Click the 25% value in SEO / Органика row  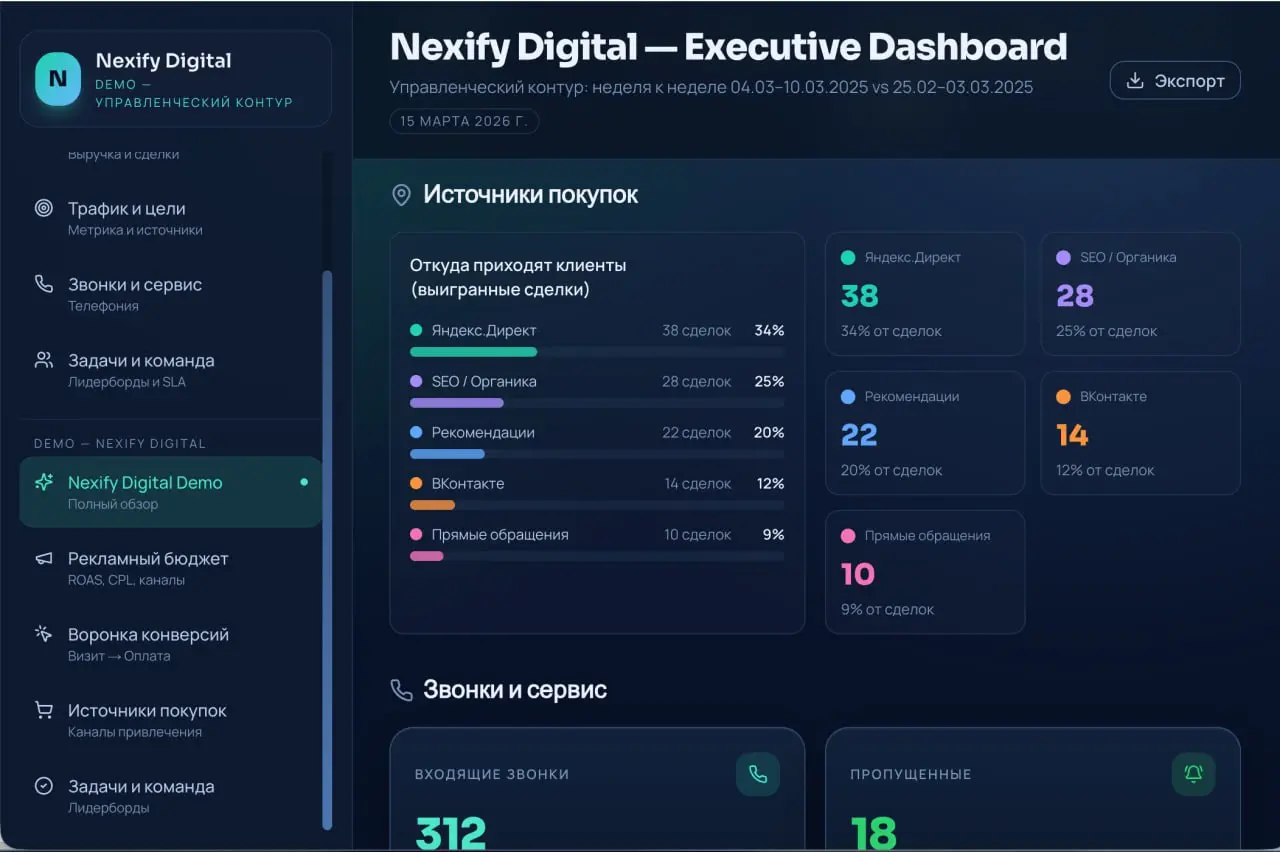769,381
